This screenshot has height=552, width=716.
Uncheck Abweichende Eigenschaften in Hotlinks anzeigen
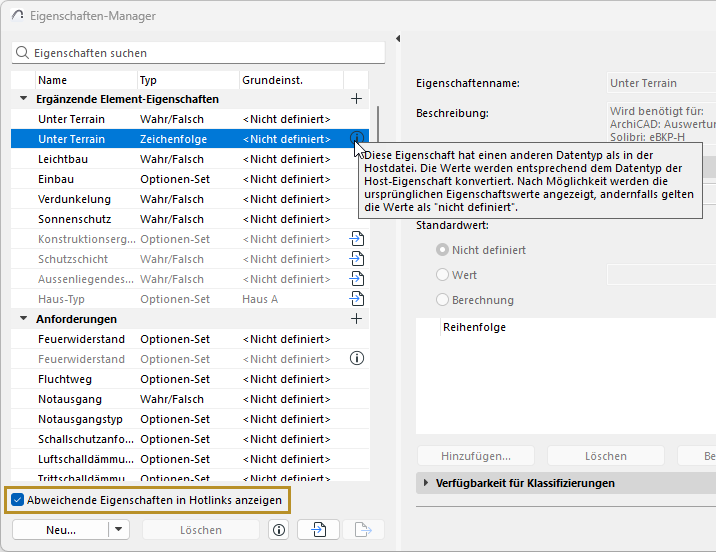coord(18,500)
